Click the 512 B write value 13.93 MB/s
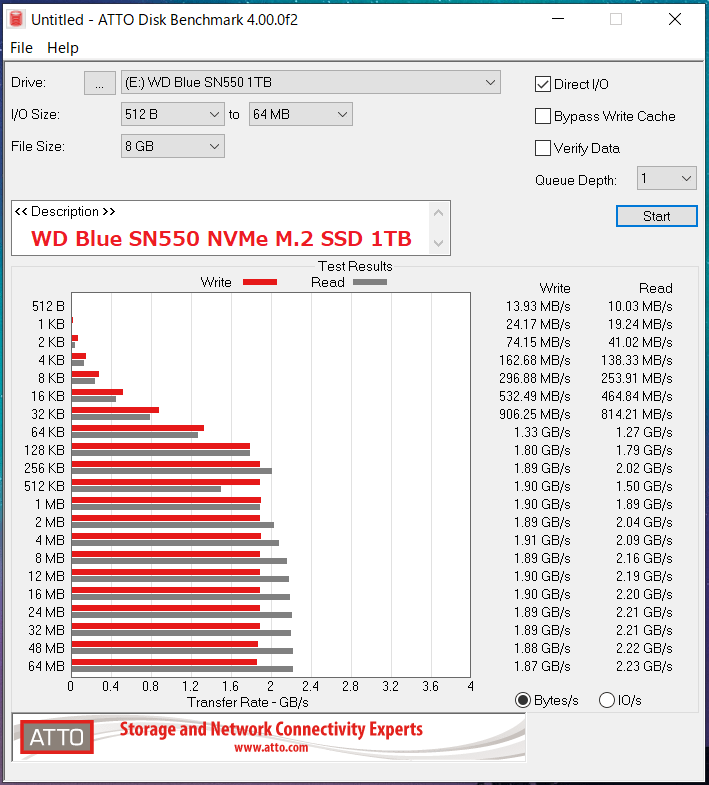Viewport: 709px width, 785px height. pos(538,306)
